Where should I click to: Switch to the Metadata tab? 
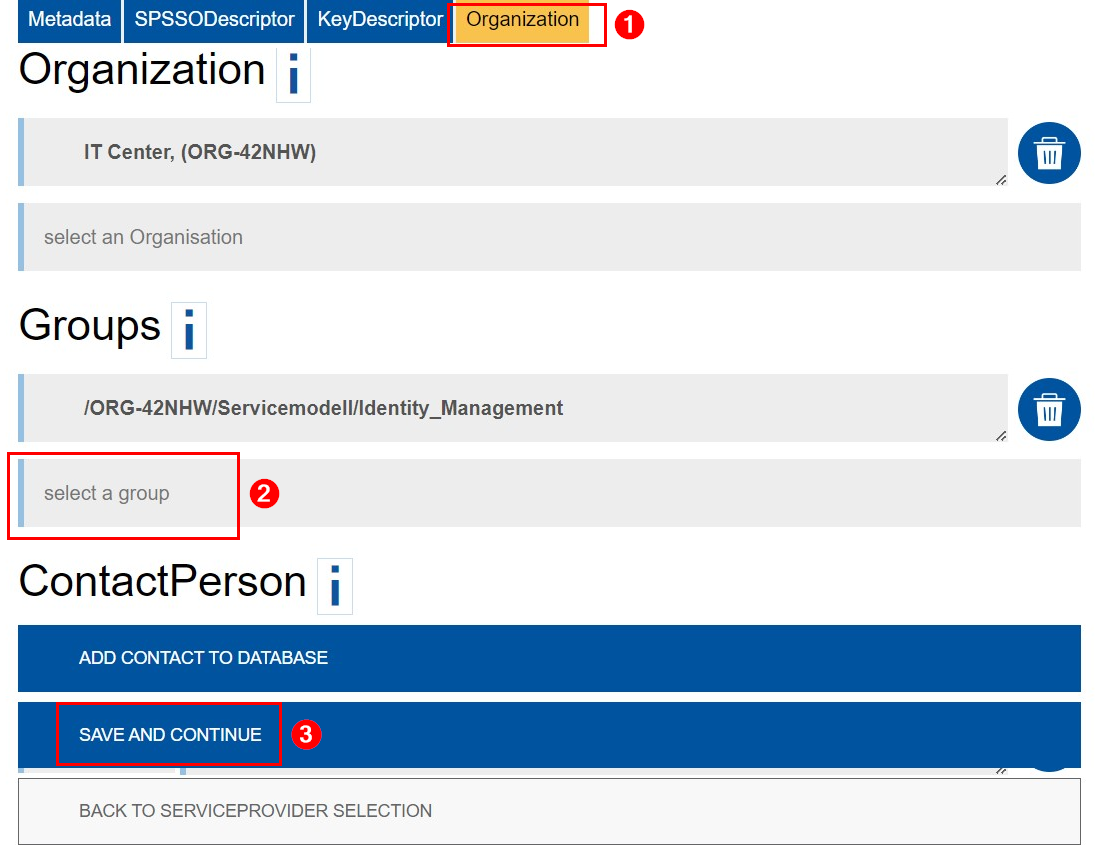tap(68, 19)
